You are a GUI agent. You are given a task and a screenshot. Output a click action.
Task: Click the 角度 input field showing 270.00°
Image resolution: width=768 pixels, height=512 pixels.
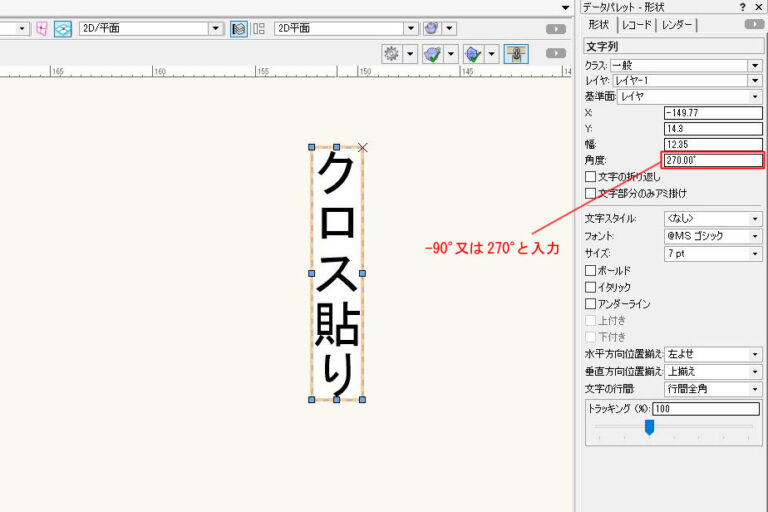click(x=712, y=160)
